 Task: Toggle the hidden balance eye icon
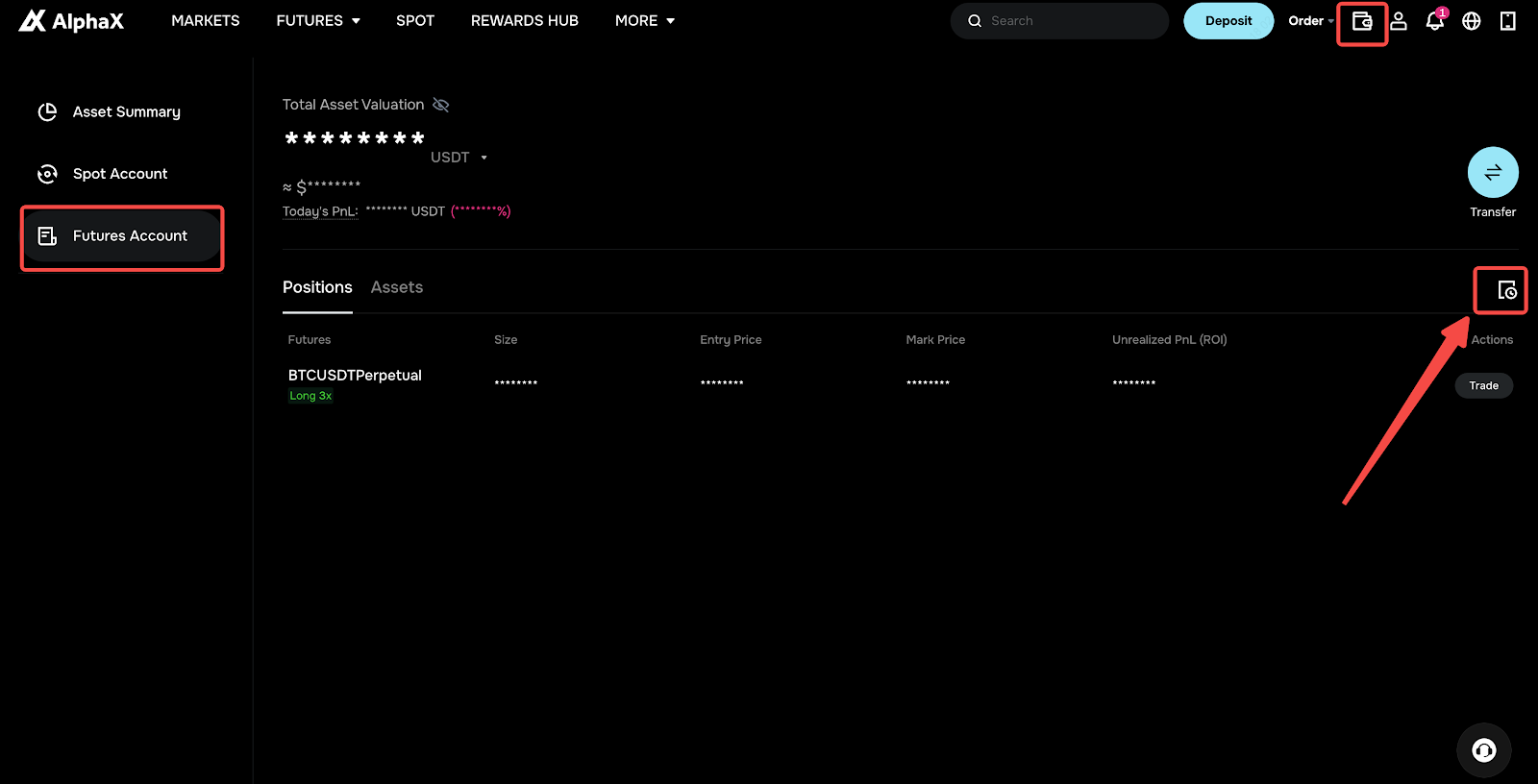point(441,105)
